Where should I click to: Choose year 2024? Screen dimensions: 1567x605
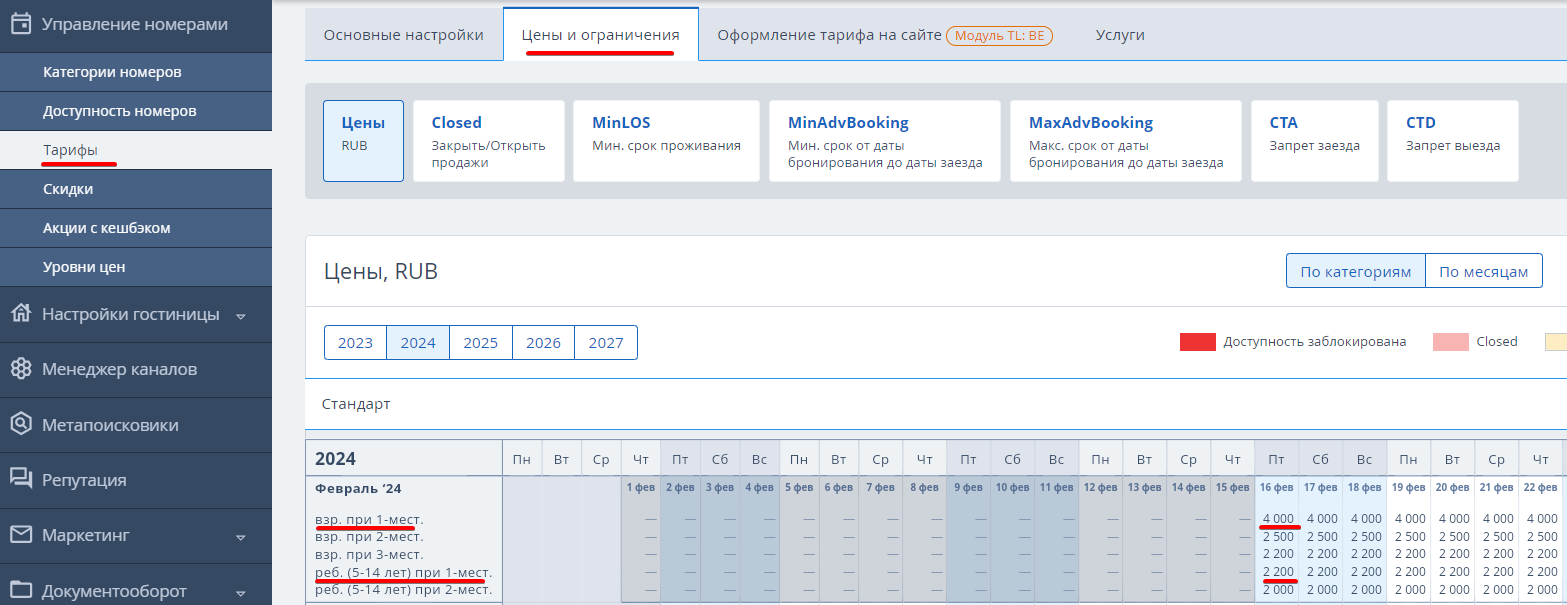[x=418, y=342]
